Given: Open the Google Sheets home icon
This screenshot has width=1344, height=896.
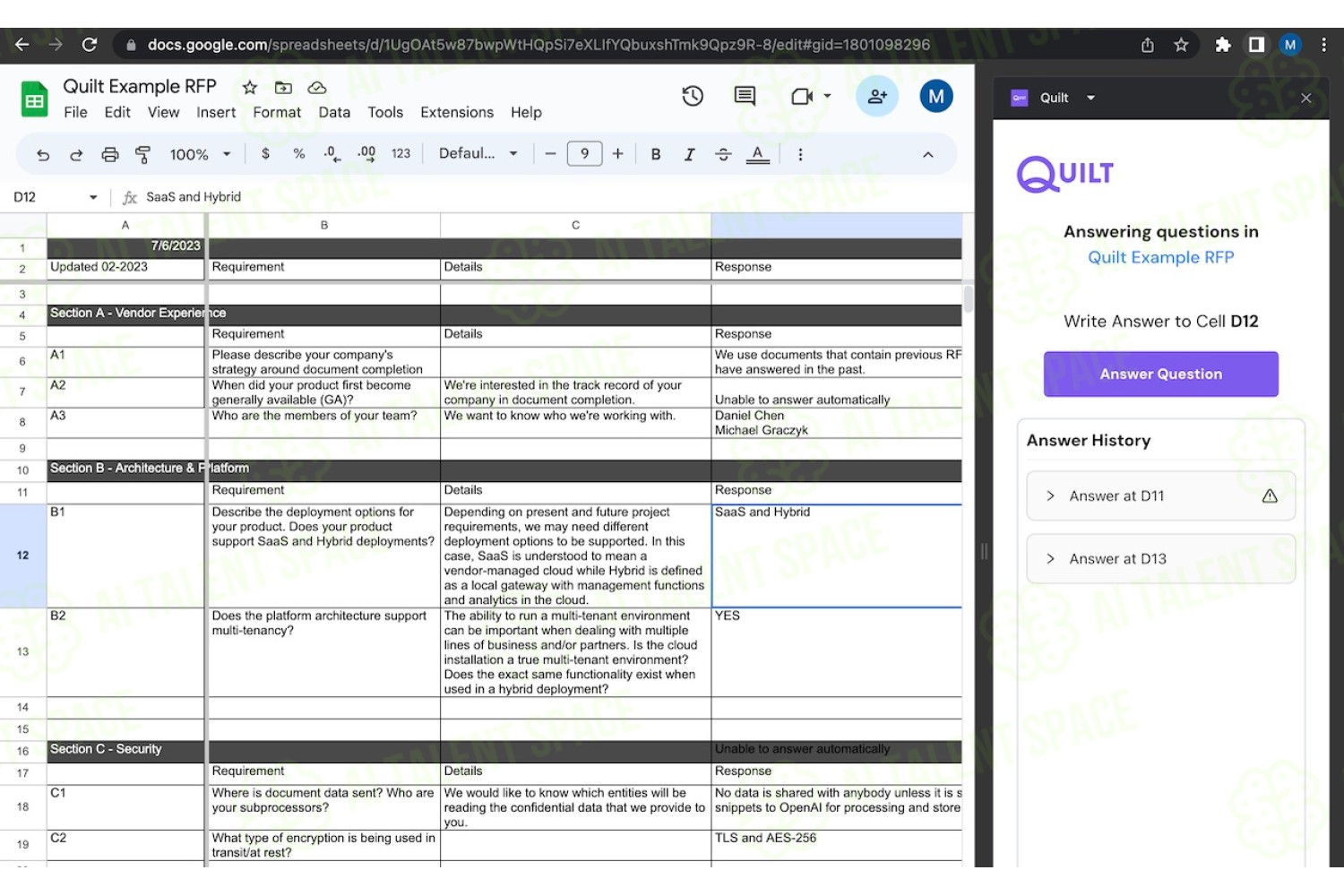Looking at the screenshot, I should (x=35, y=99).
